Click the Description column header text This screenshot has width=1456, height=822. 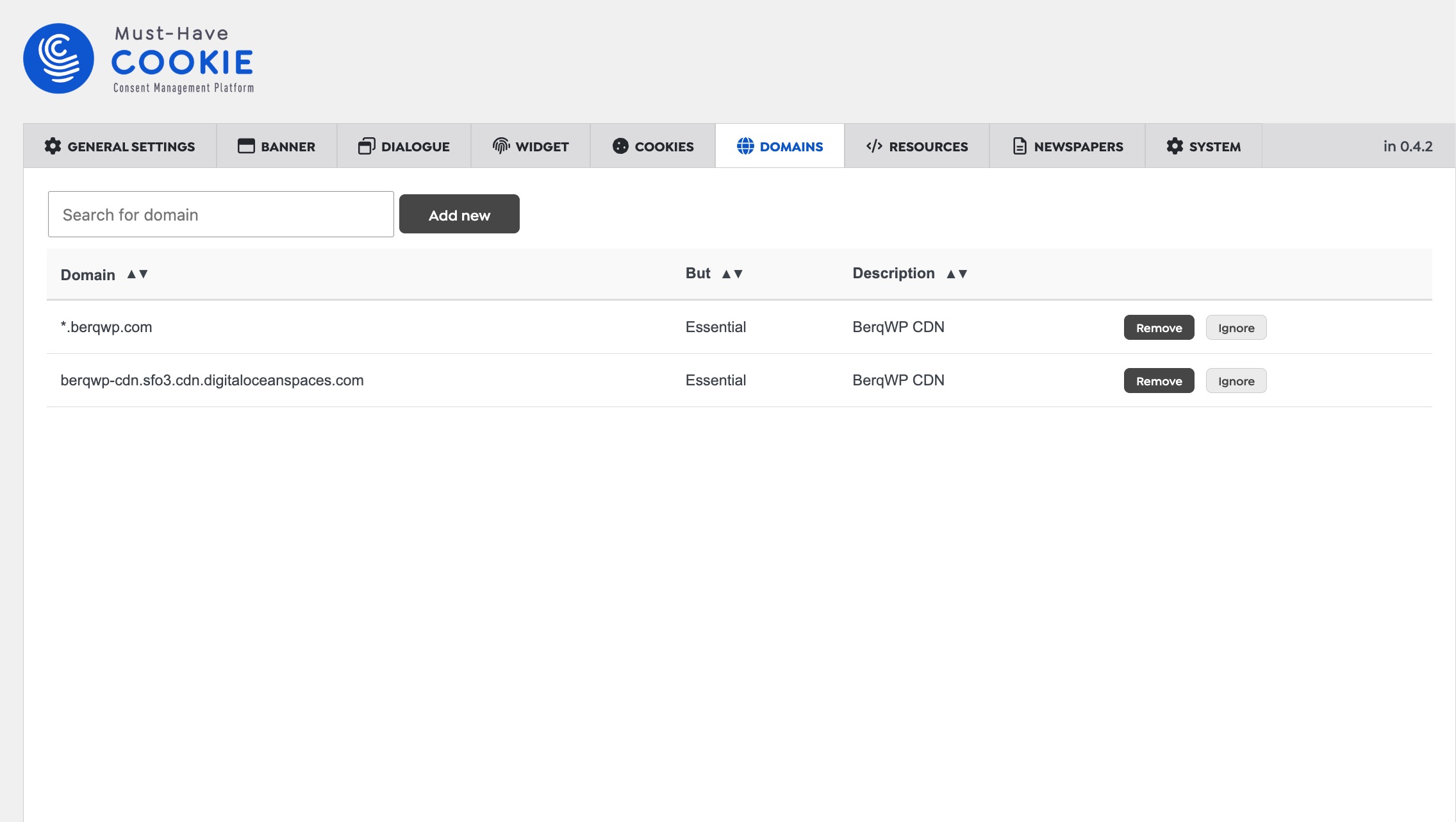click(x=893, y=273)
